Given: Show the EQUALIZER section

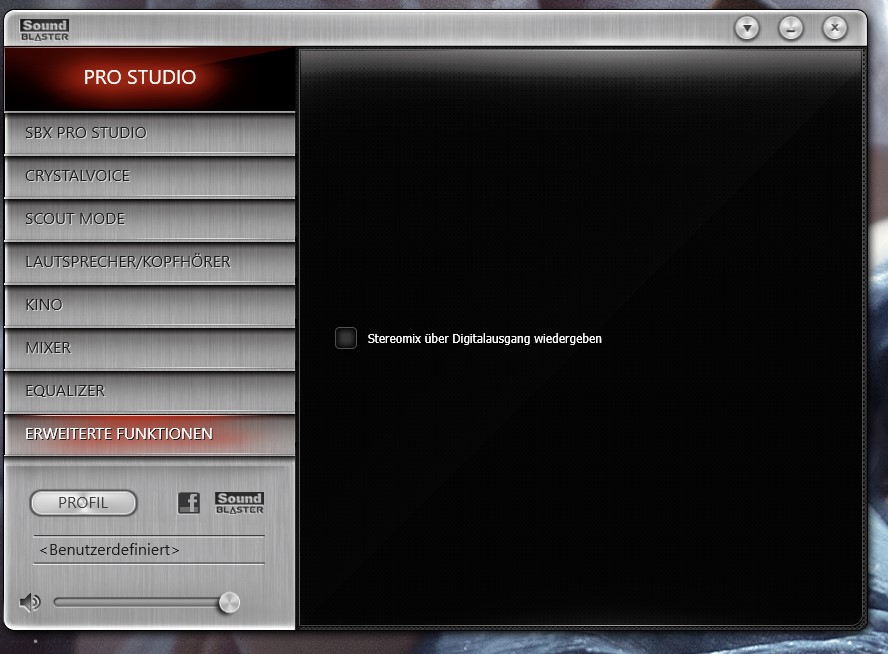Looking at the screenshot, I should [x=150, y=391].
